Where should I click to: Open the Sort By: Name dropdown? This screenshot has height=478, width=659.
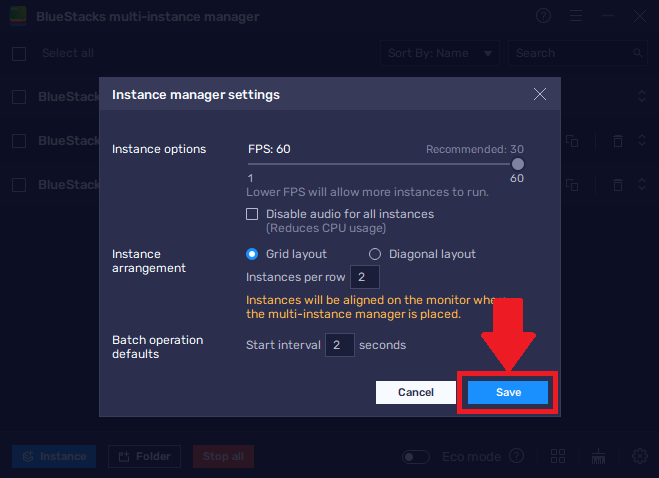(439, 53)
